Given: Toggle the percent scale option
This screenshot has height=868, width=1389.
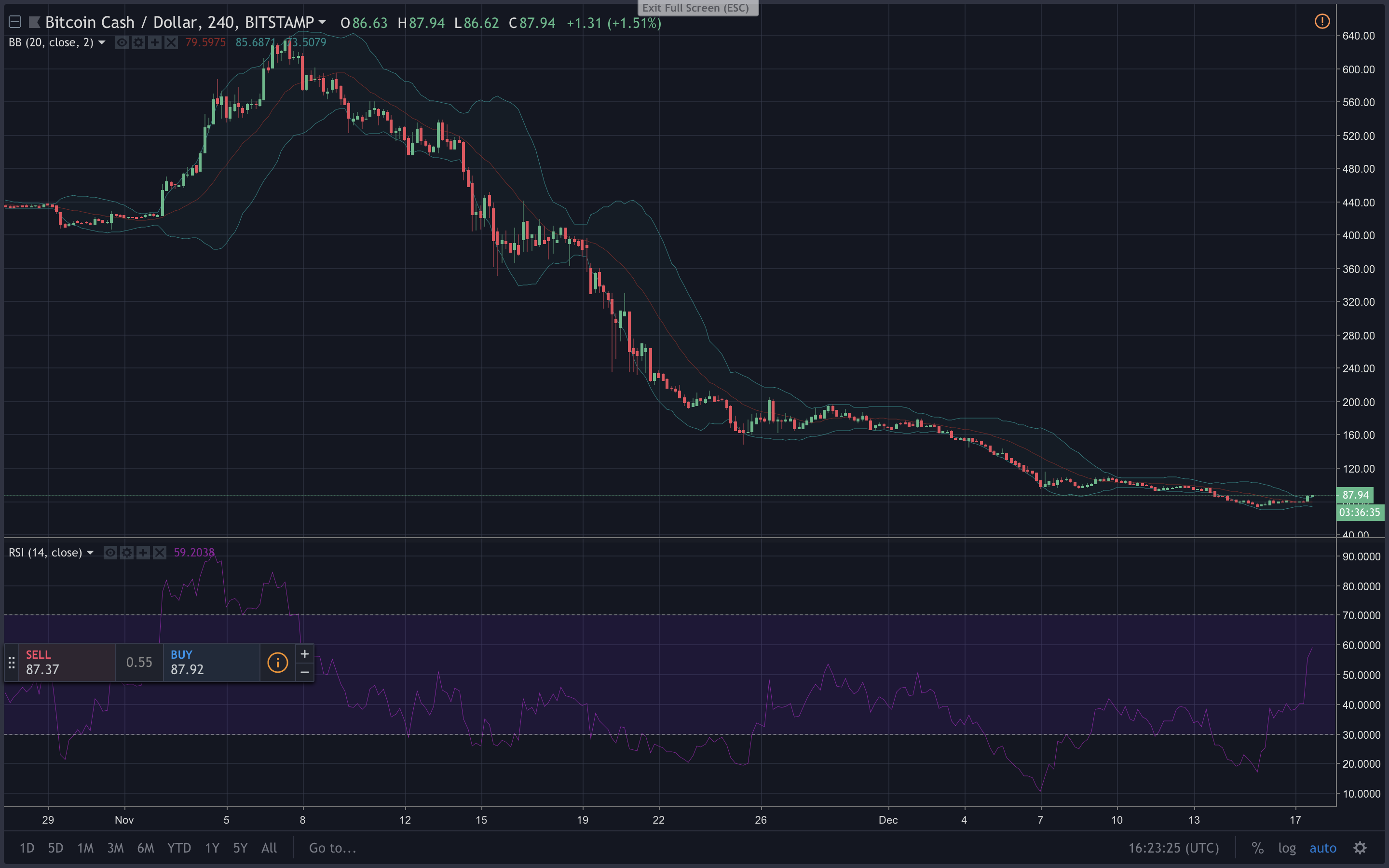Looking at the screenshot, I should point(1257,848).
